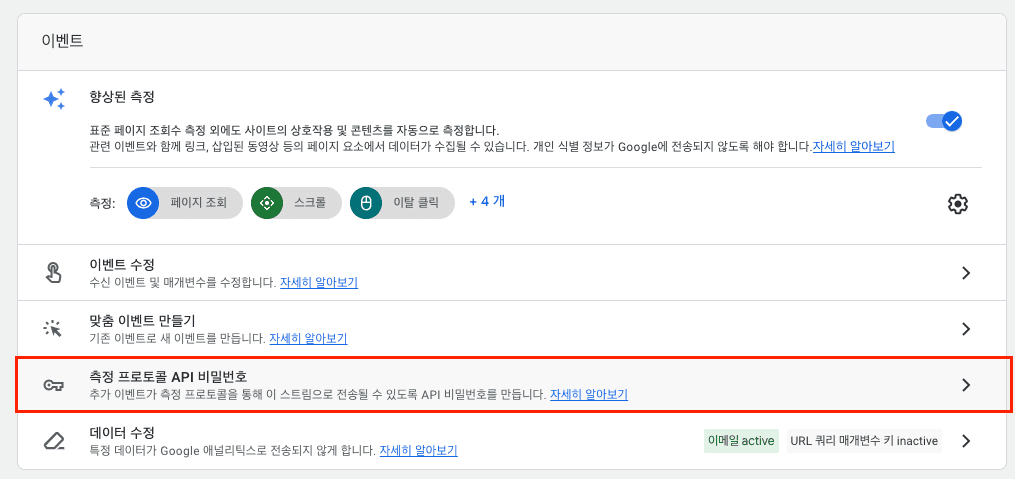This screenshot has height=479, width=1015.
Task: Click the enhanced measurement sparkle icon
Action: 54,99
